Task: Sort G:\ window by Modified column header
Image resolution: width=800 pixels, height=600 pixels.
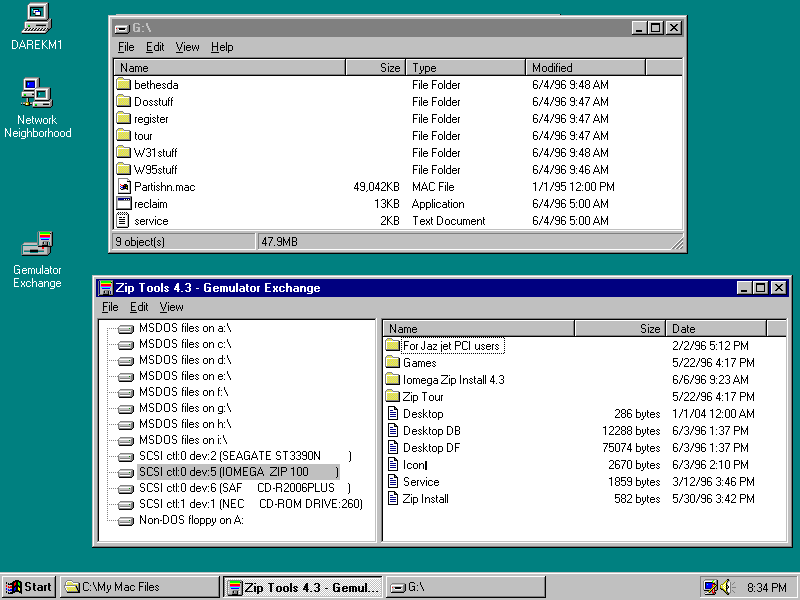Action: [586, 67]
